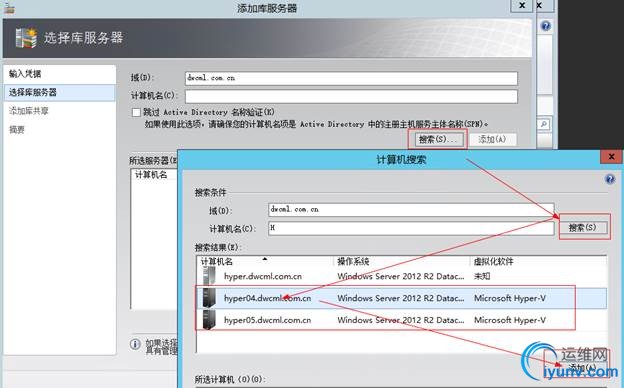The width and height of the screenshot is (624, 388).
Task: Click the 搜索(S) button in the Computer Search dialog
Action: tap(583, 228)
